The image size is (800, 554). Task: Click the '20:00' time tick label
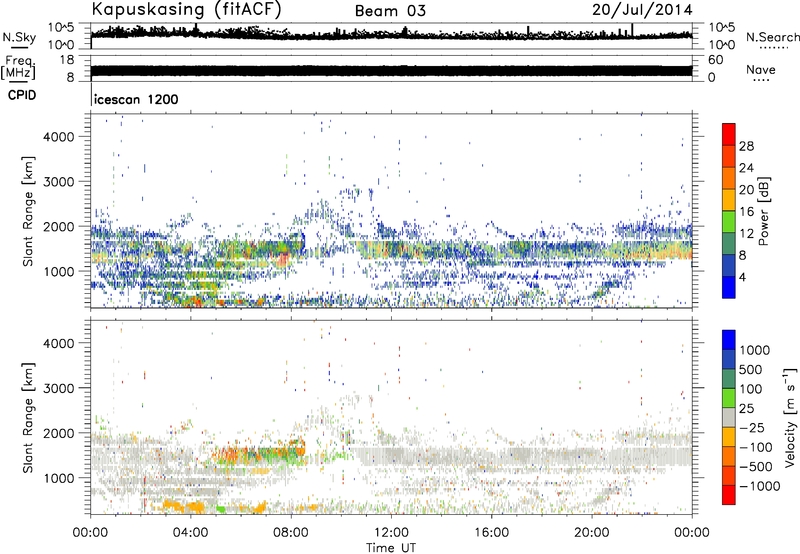pyautogui.click(x=592, y=533)
